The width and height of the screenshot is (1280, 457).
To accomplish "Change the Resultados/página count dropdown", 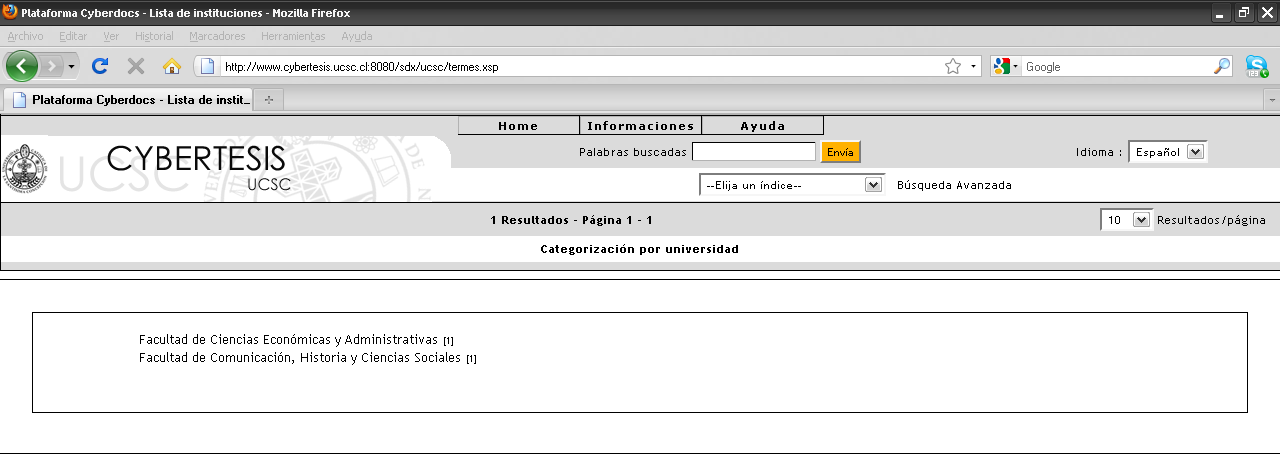I will click(x=1126, y=220).
